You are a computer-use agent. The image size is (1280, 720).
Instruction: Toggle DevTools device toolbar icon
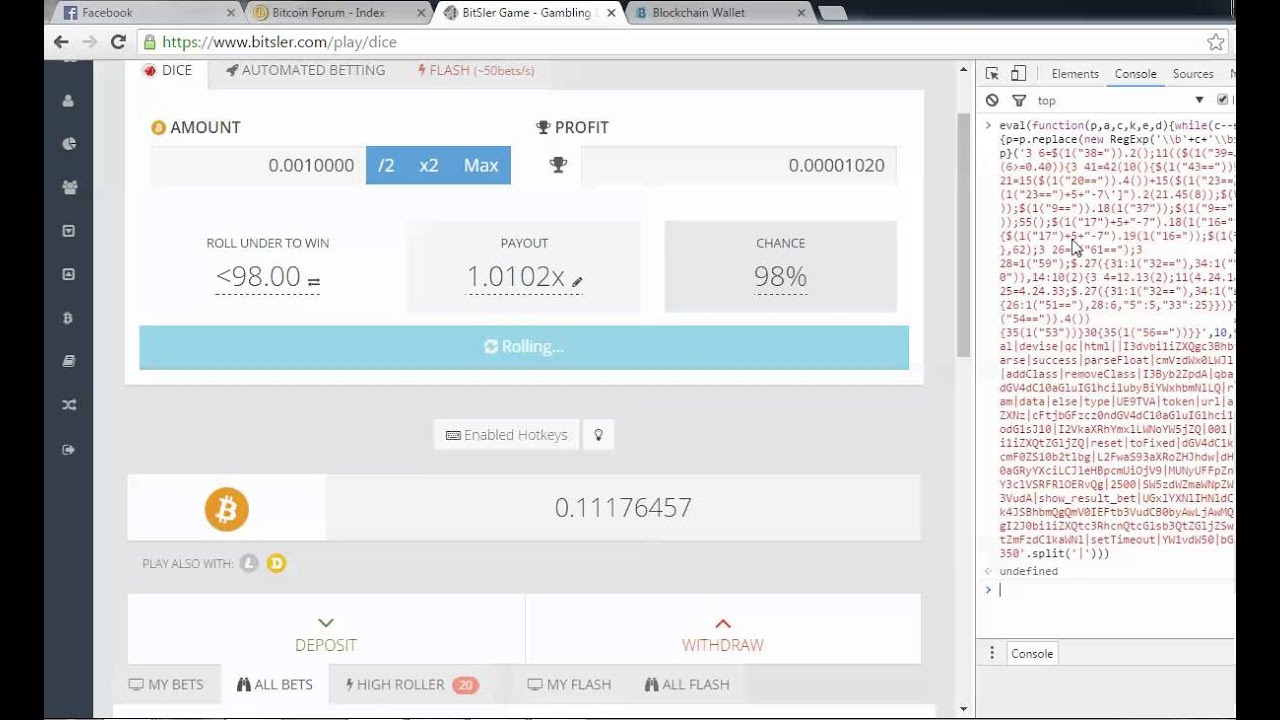pos(1018,74)
